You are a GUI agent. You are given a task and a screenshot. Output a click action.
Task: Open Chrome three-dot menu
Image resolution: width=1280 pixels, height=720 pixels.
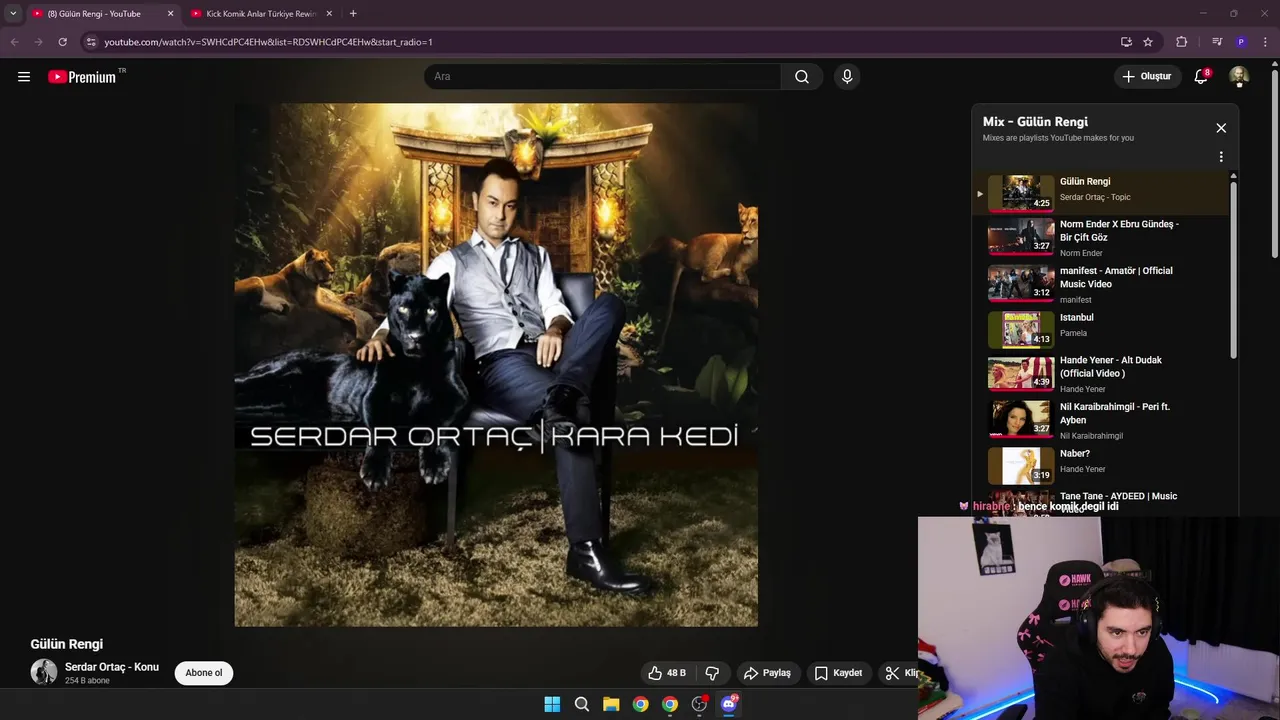coord(1266,42)
